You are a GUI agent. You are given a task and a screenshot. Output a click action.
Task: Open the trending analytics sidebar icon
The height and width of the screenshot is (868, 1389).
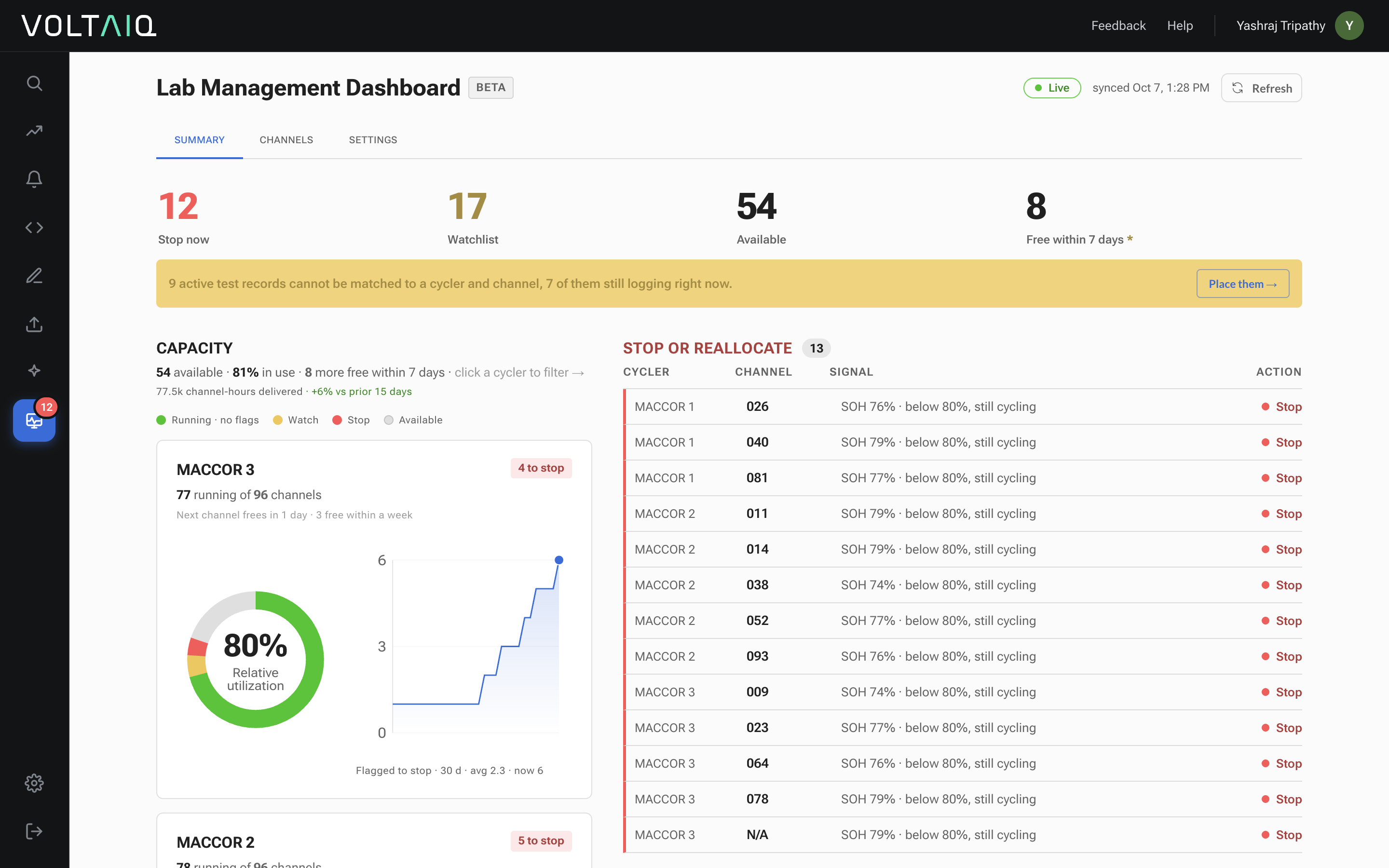pos(34,131)
